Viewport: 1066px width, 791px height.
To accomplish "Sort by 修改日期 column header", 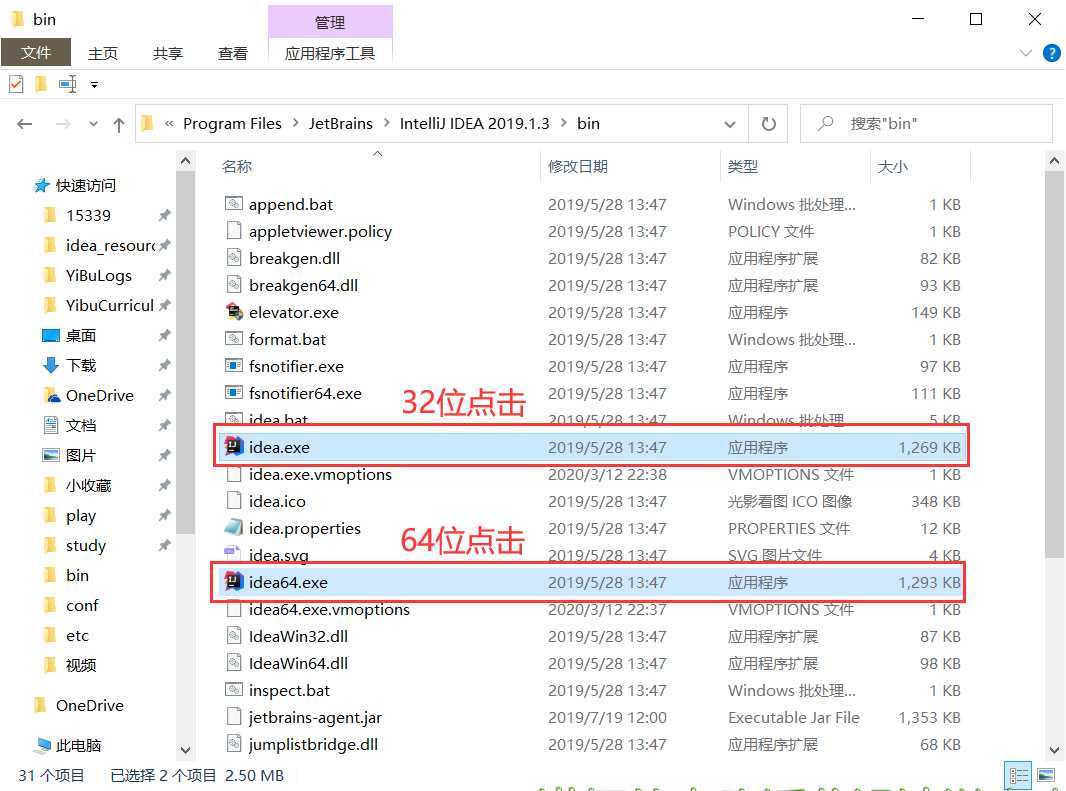I will [x=578, y=167].
